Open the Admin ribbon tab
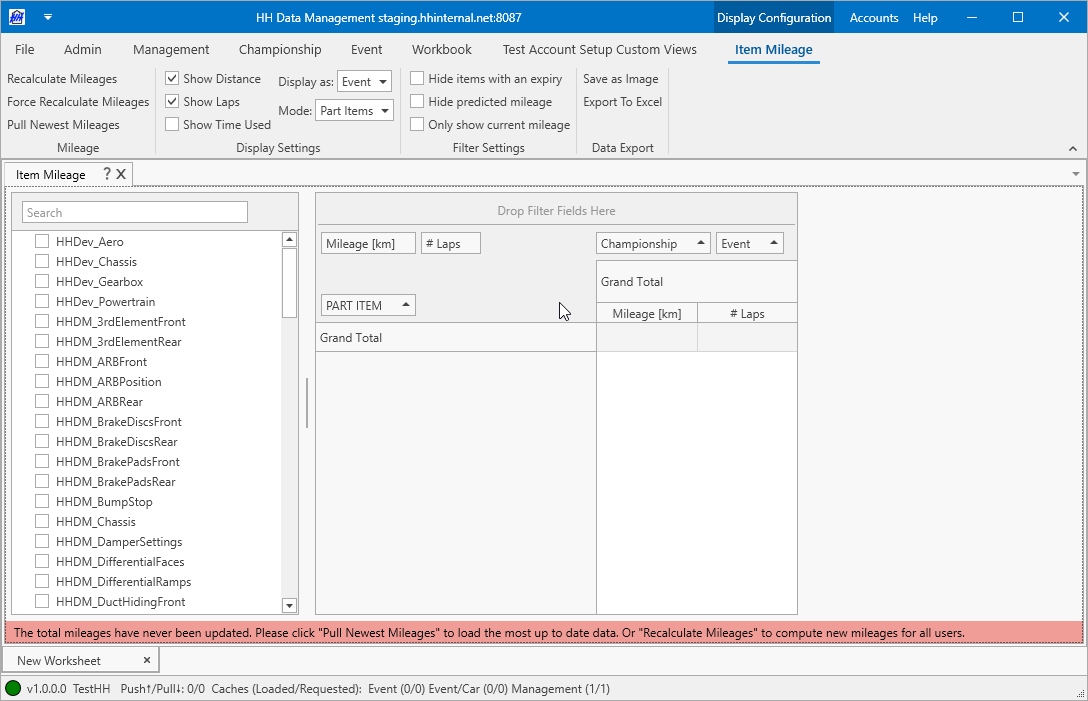 click(x=83, y=49)
